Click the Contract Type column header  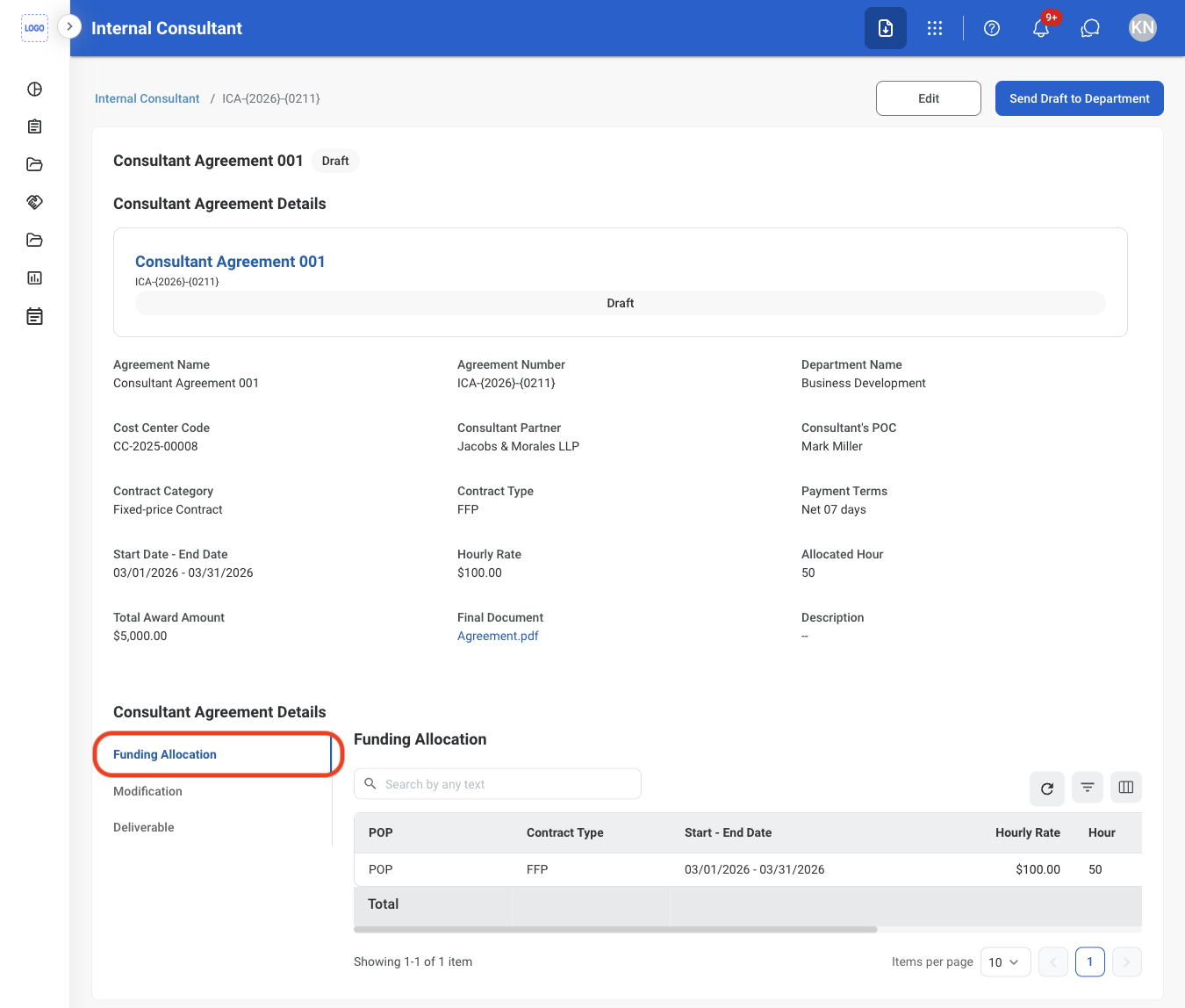click(x=565, y=832)
